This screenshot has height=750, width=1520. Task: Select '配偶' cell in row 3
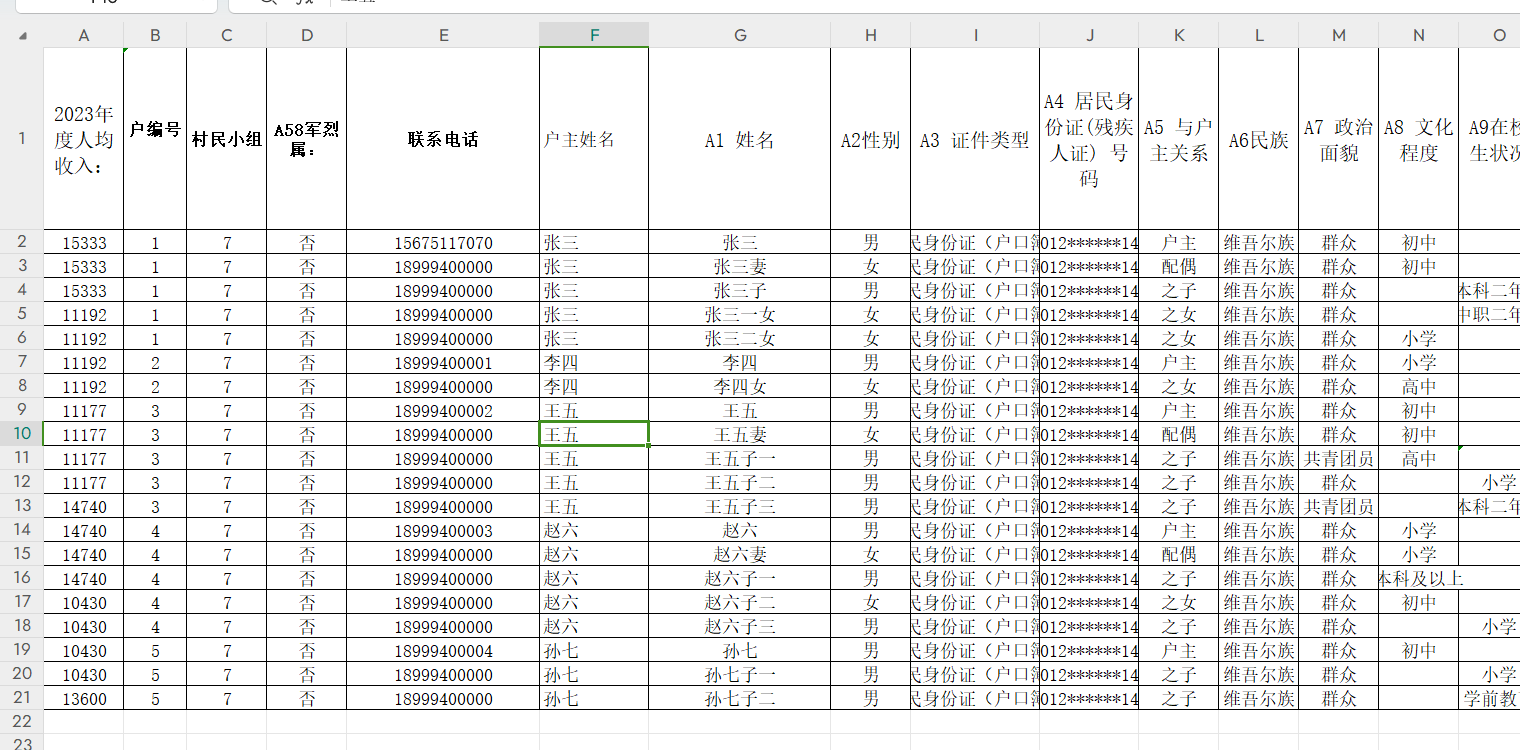click(x=1179, y=266)
